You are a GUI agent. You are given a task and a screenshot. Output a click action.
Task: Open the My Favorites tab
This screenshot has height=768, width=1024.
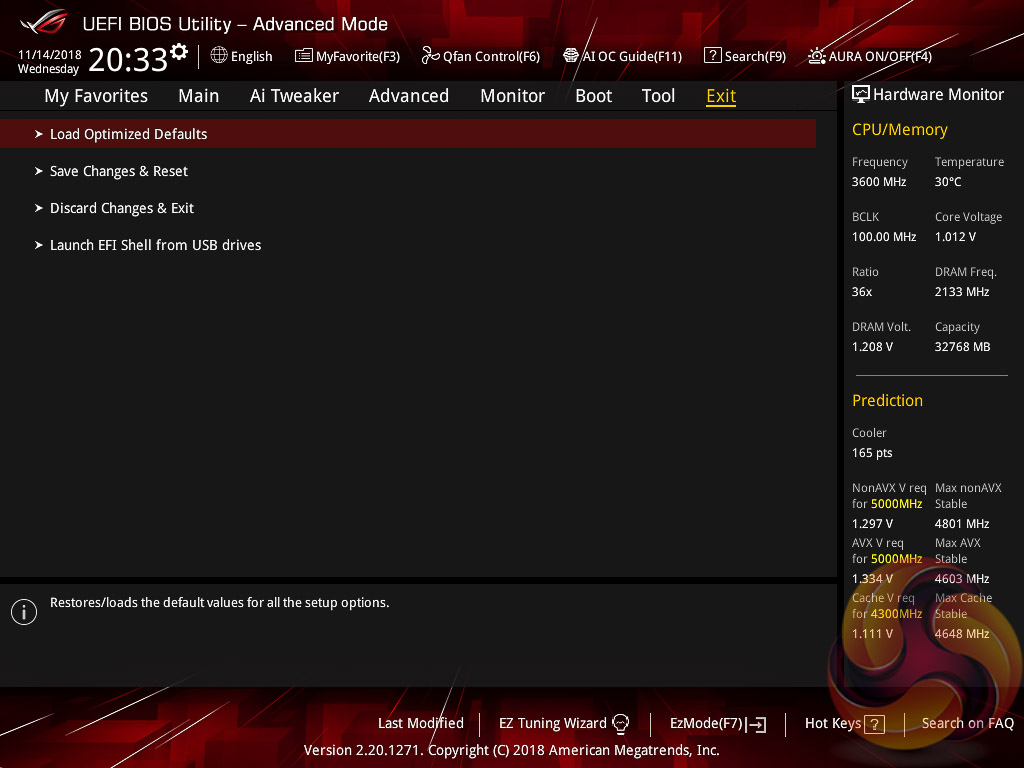pos(96,96)
